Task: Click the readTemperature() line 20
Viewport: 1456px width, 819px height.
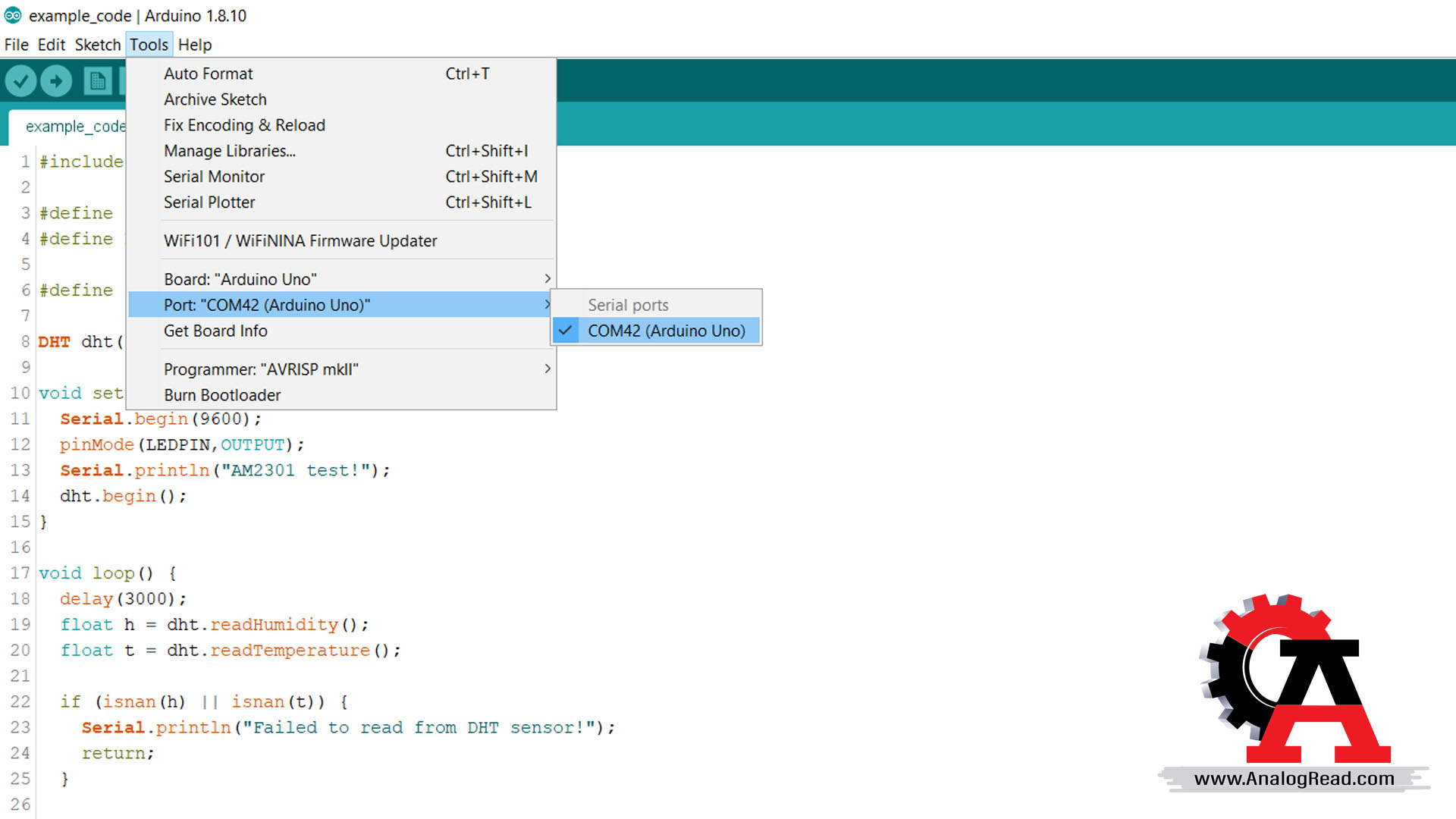Action: tap(231, 651)
